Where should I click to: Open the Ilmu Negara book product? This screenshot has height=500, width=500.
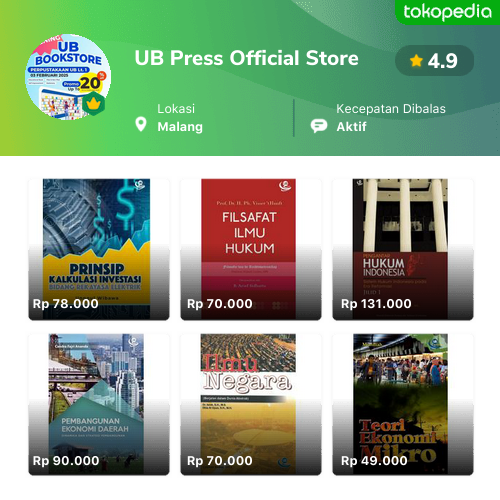click(x=251, y=404)
